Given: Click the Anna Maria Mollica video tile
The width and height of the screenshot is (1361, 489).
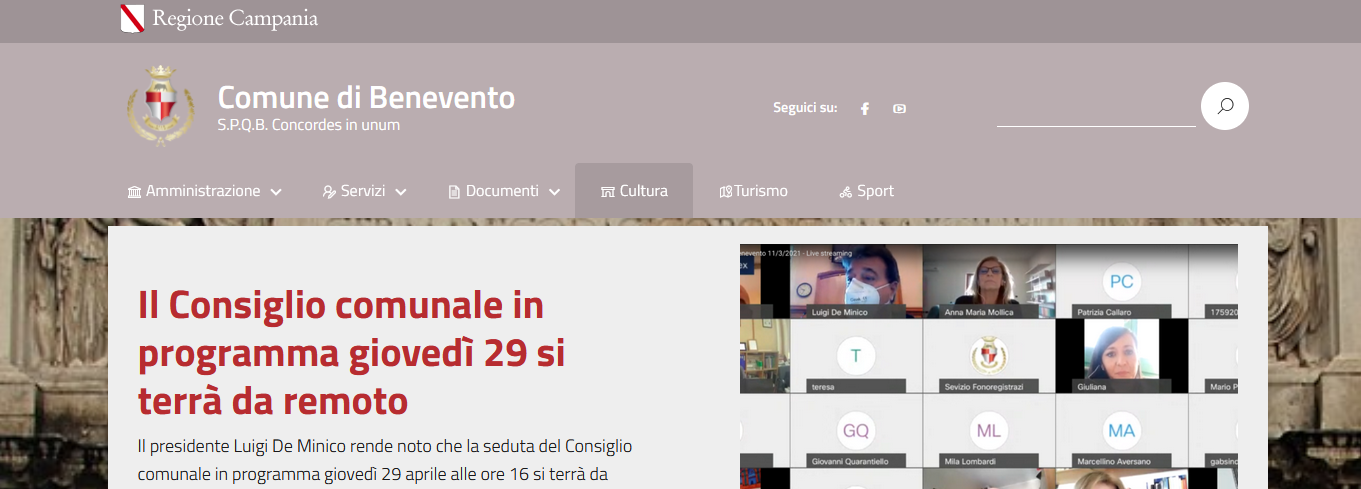Looking at the screenshot, I should (989, 282).
